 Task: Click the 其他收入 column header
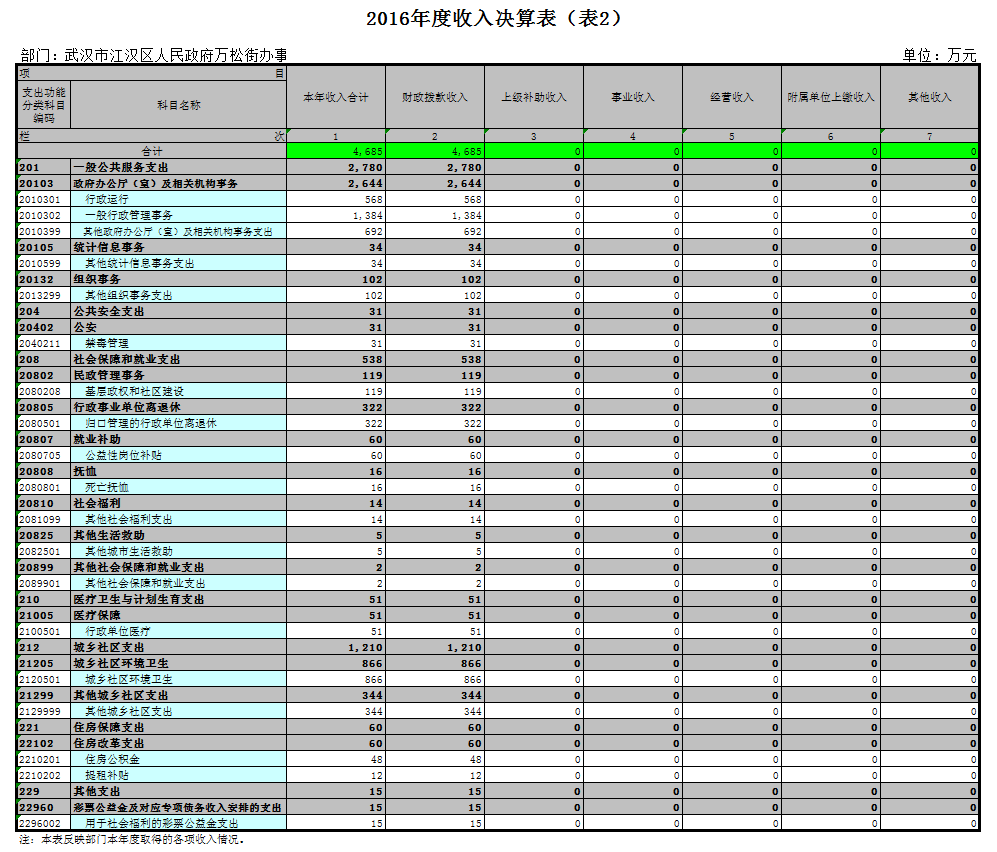(x=929, y=98)
